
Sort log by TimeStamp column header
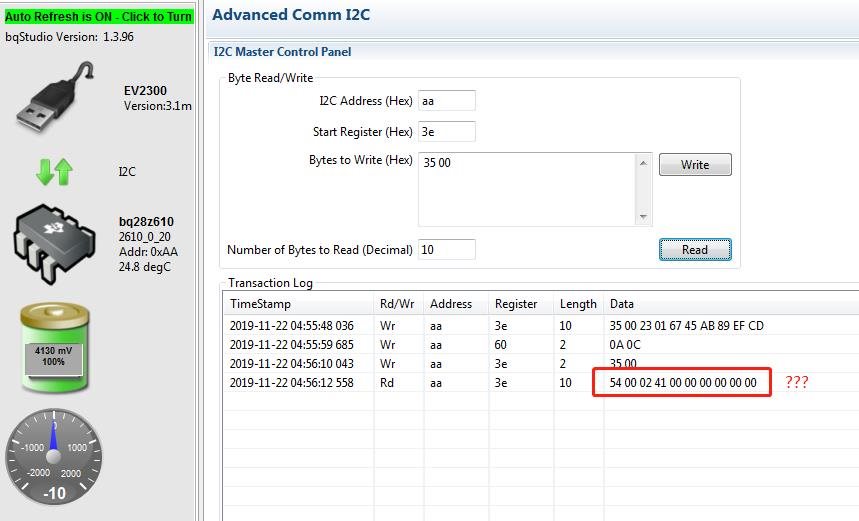click(299, 304)
